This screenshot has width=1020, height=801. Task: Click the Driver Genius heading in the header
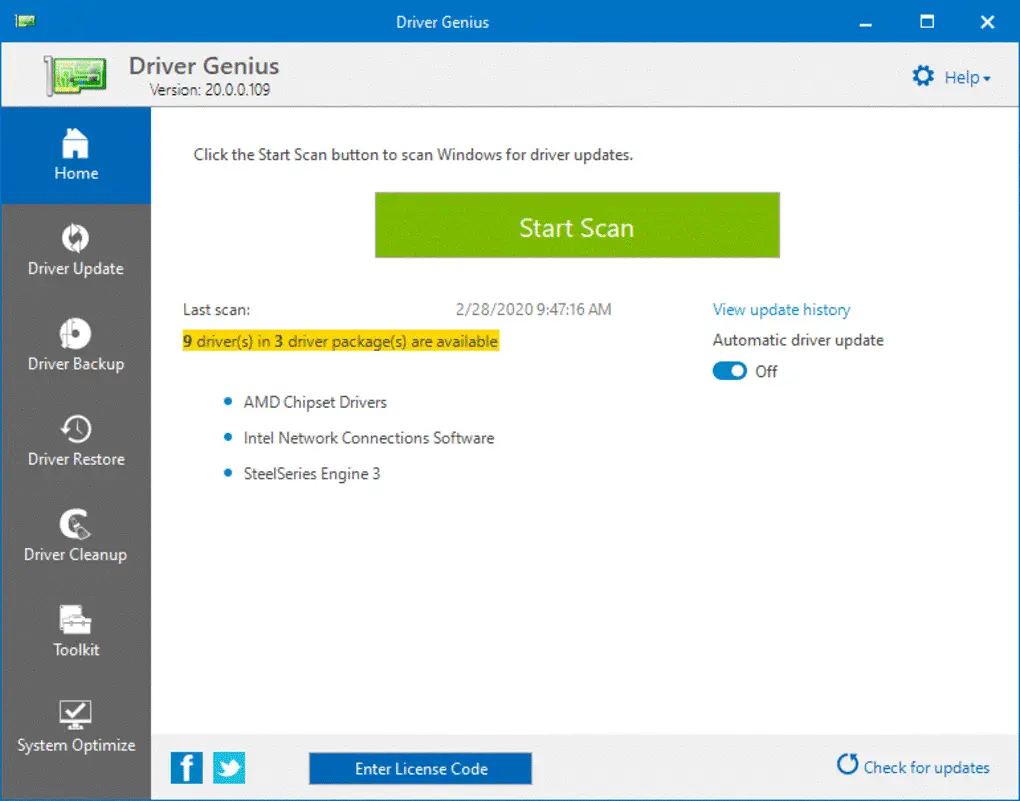pyautogui.click(x=204, y=66)
